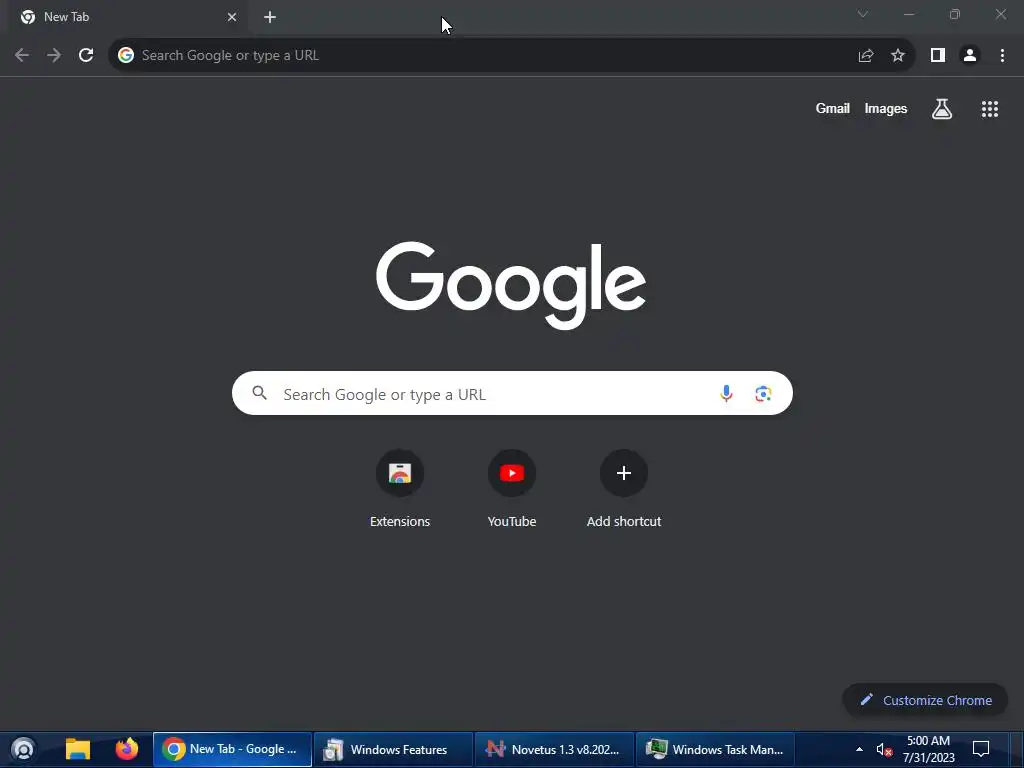Show hidden system tray icons
1024x768 pixels.
(859, 749)
